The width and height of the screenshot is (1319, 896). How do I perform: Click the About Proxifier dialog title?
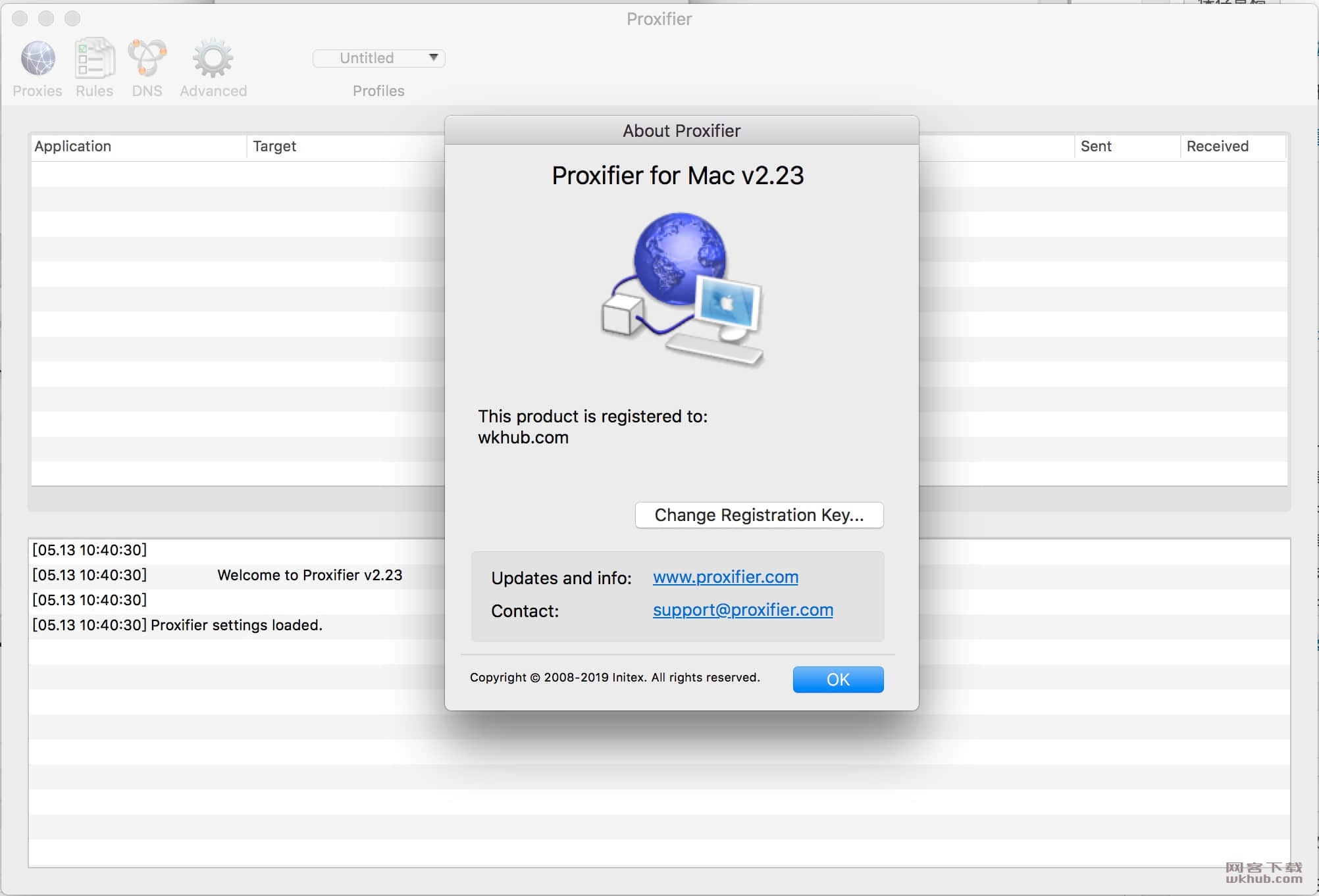(x=681, y=131)
